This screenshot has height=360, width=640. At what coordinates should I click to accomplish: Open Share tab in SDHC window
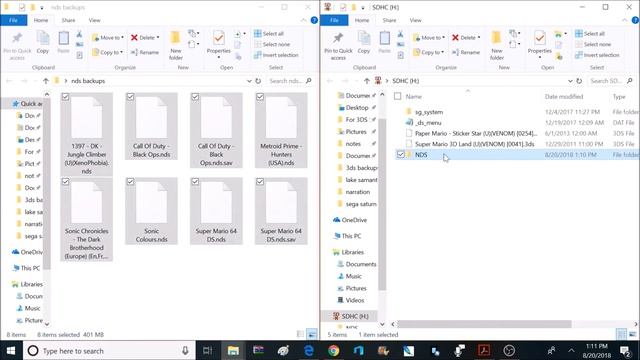(x=389, y=20)
